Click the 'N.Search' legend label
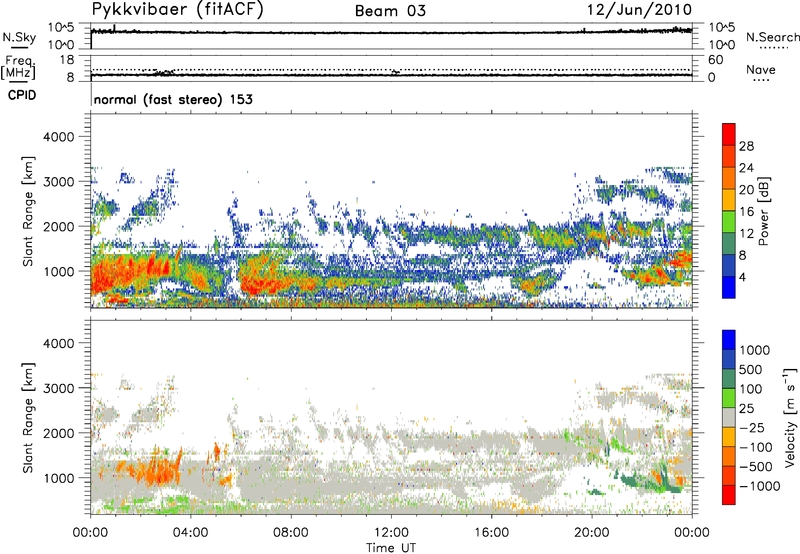 pyautogui.click(x=773, y=37)
